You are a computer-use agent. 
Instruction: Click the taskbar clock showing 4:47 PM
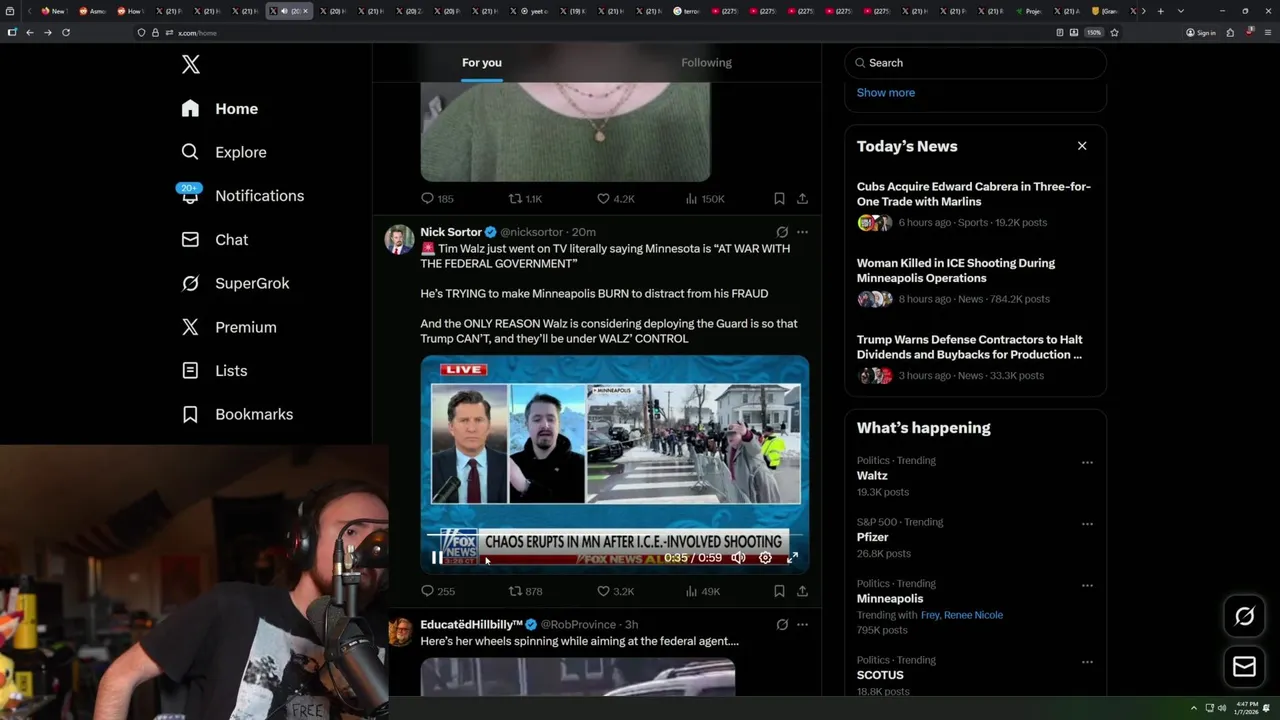[x=1247, y=708]
